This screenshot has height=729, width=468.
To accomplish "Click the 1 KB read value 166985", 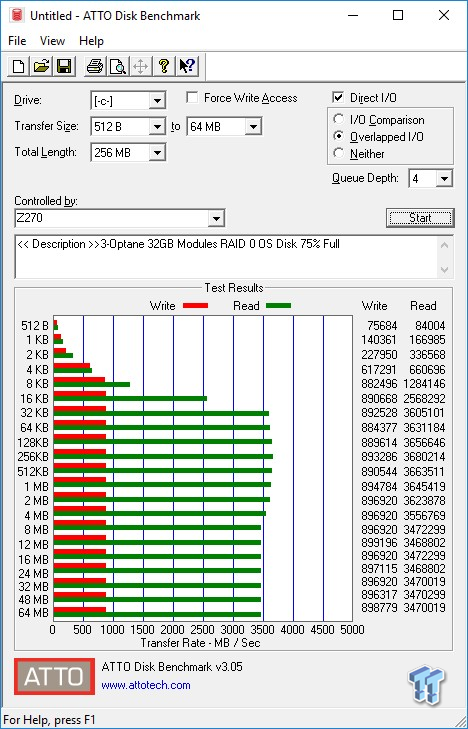I will pyautogui.click(x=428, y=340).
